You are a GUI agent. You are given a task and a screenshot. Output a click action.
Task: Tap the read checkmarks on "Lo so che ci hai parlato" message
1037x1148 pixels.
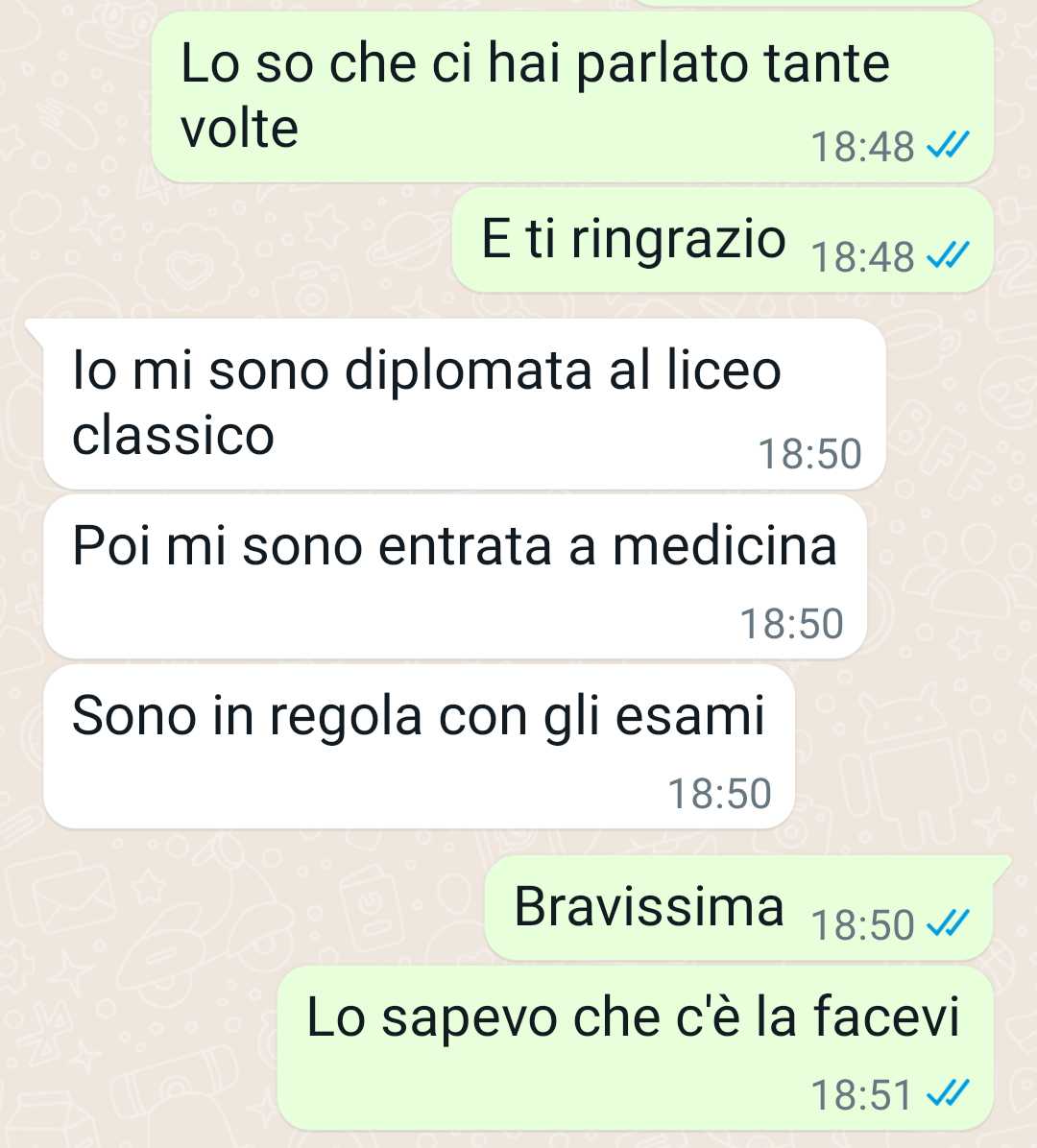click(948, 145)
